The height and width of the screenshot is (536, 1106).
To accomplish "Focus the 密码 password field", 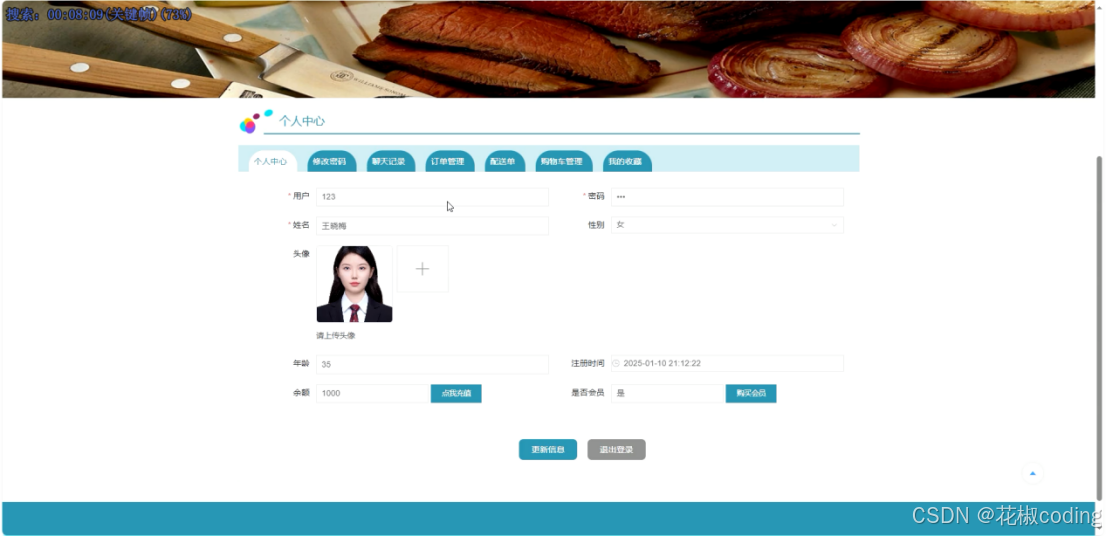I will point(727,197).
